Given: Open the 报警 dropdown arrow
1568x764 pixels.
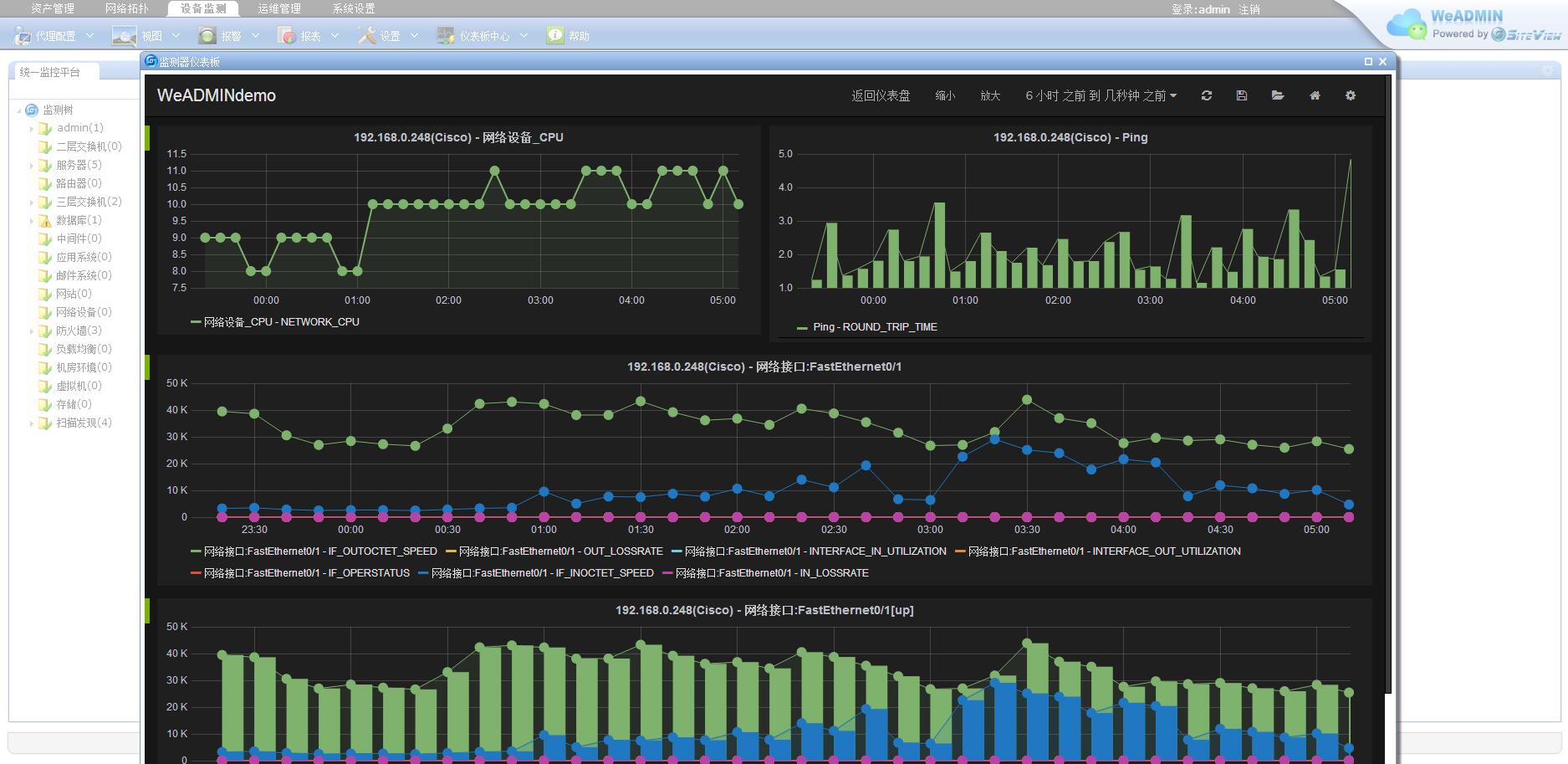Looking at the screenshot, I should coord(255,36).
